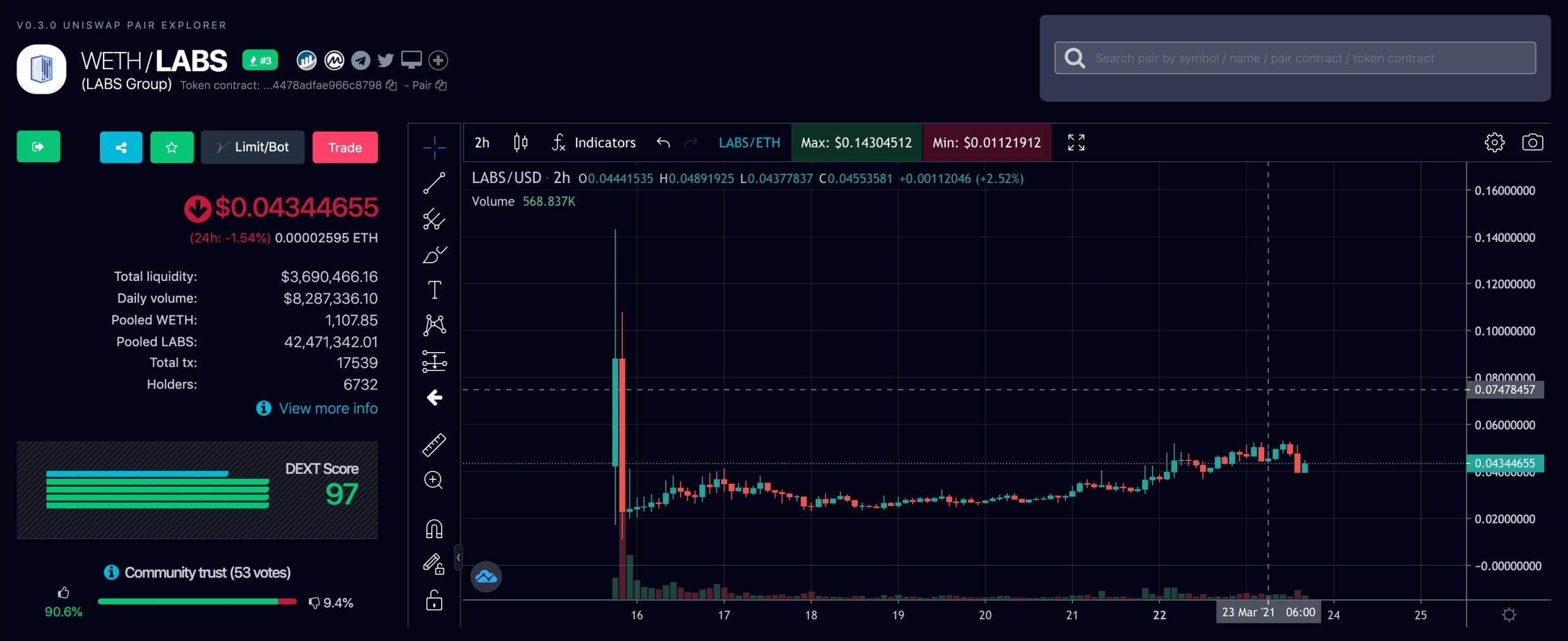Click the LABS token logo
This screenshot has height=641, width=1568.
(42, 69)
